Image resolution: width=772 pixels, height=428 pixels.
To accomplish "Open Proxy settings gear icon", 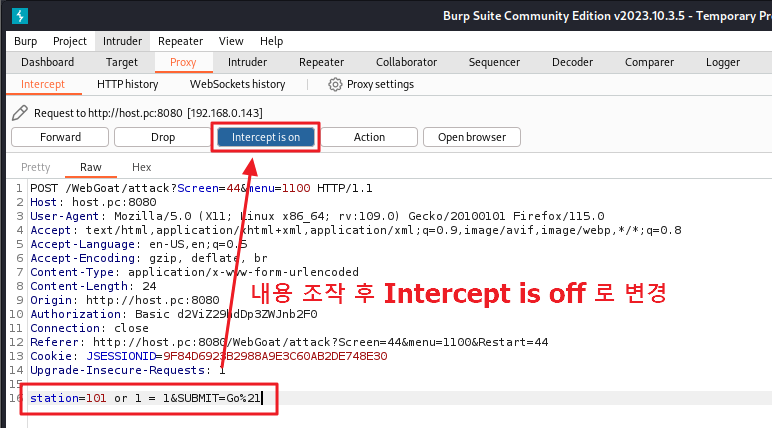I will coord(335,84).
